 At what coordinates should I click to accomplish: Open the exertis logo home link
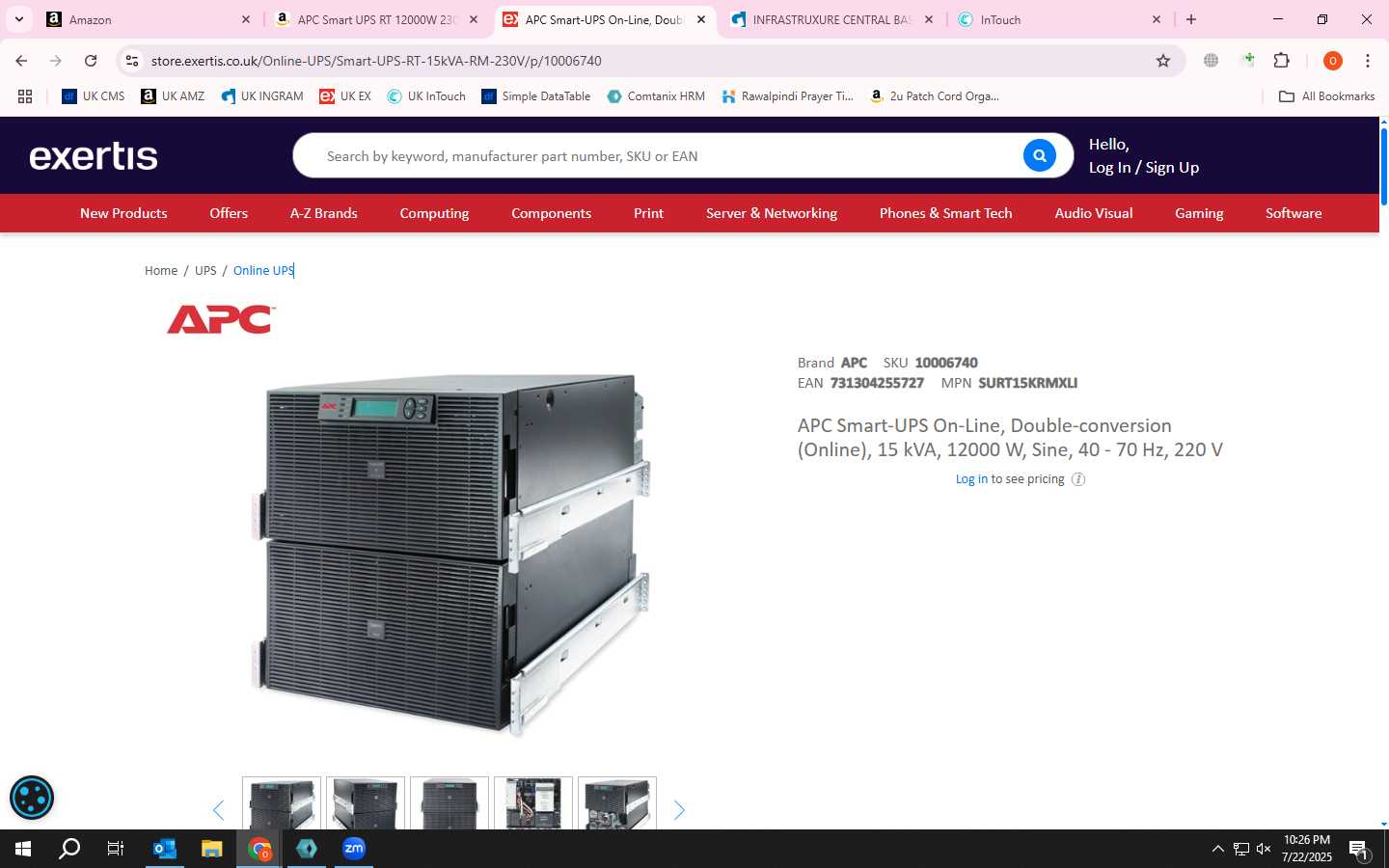coord(94,156)
